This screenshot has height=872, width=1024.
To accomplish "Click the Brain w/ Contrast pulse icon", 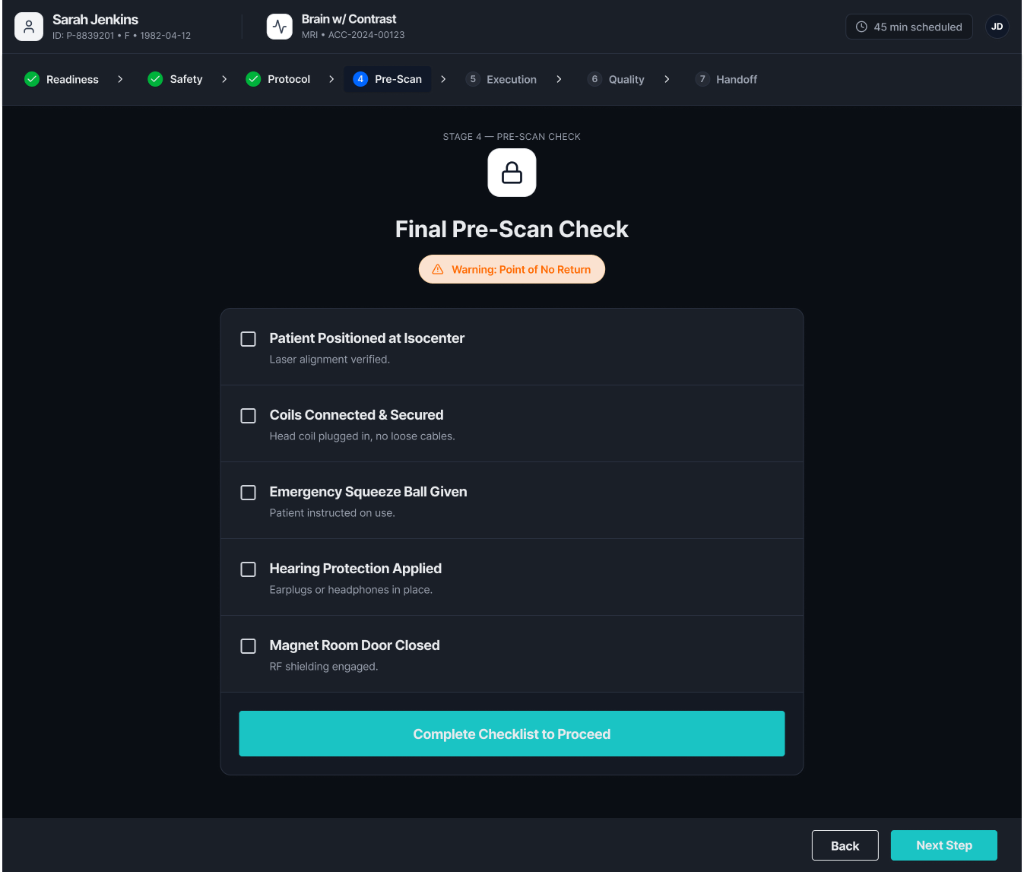I will (280, 27).
